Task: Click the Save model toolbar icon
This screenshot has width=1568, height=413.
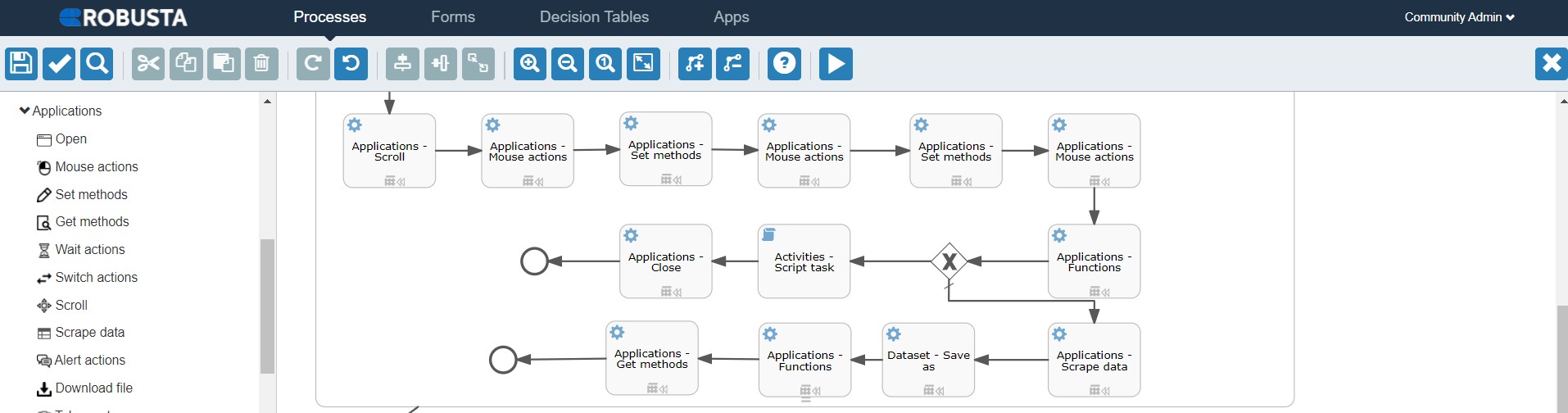Action: click(21, 64)
